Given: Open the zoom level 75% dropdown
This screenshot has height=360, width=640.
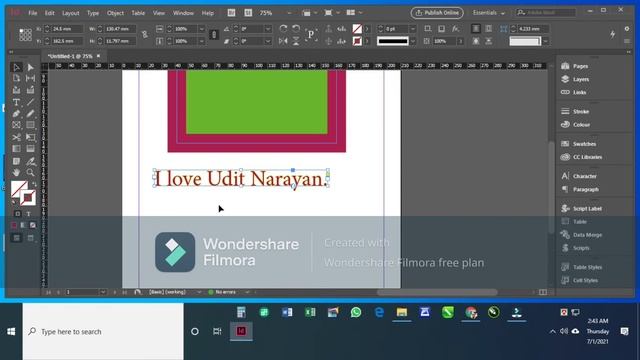Looking at the screenshot, I should (289, 13).
